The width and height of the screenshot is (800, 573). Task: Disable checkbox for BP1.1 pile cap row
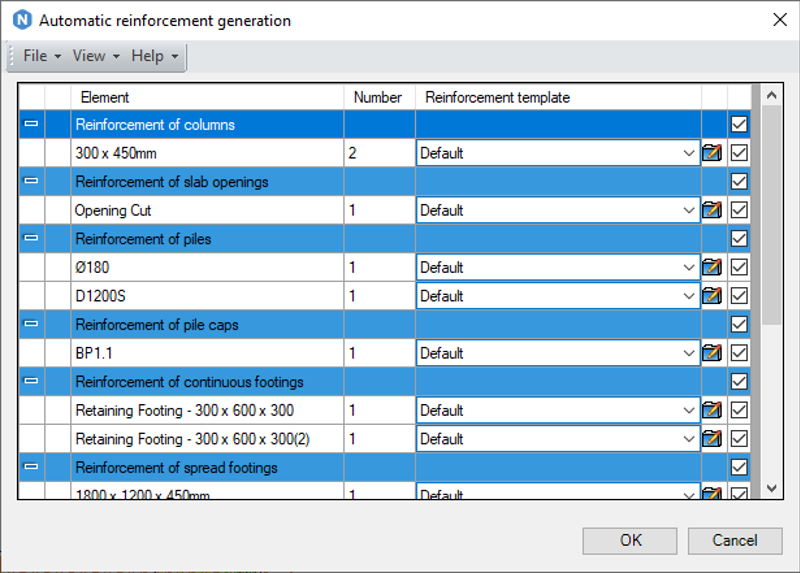(739, 353)
